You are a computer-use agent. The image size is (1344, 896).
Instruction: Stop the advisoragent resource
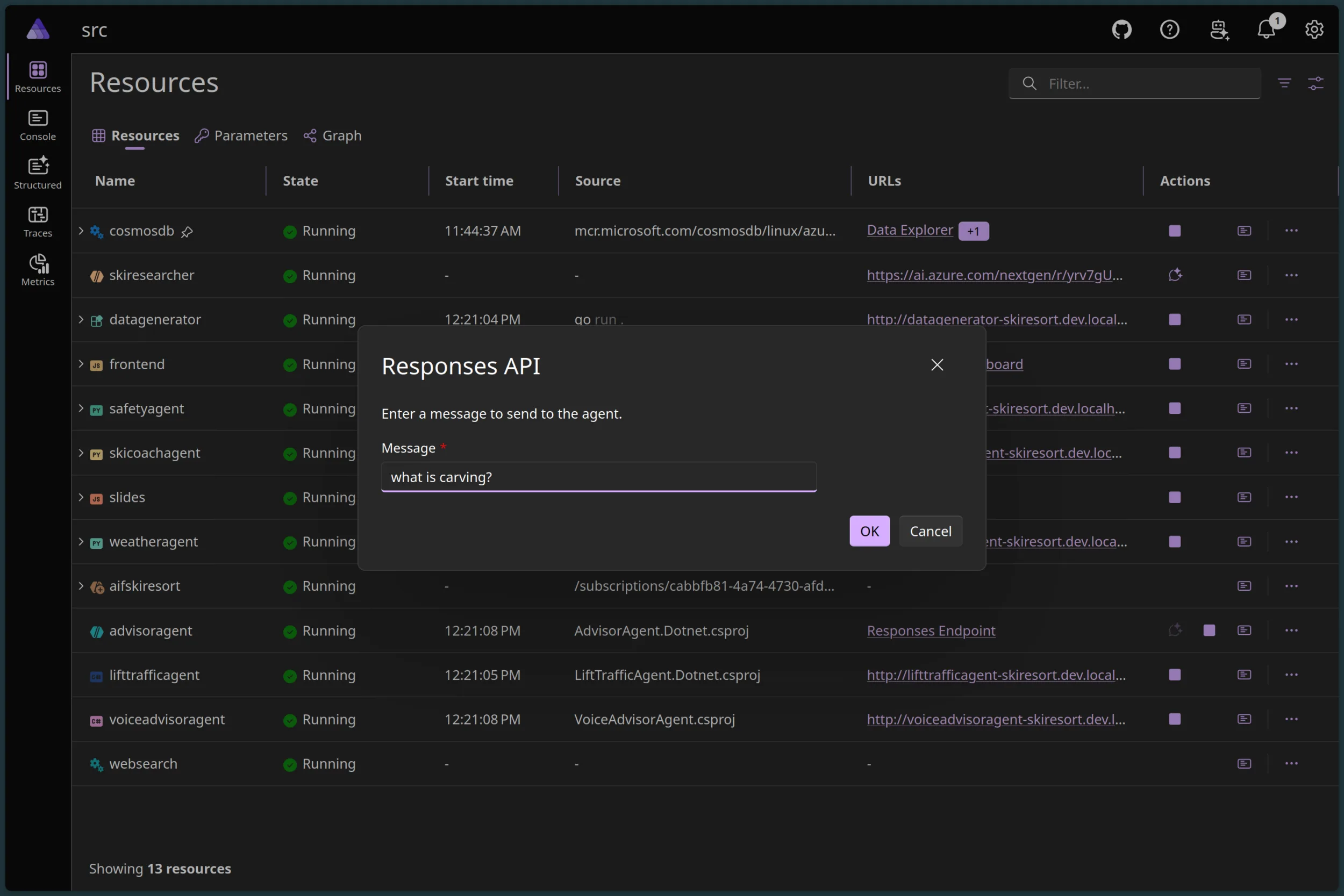(x=1209, y=630)
